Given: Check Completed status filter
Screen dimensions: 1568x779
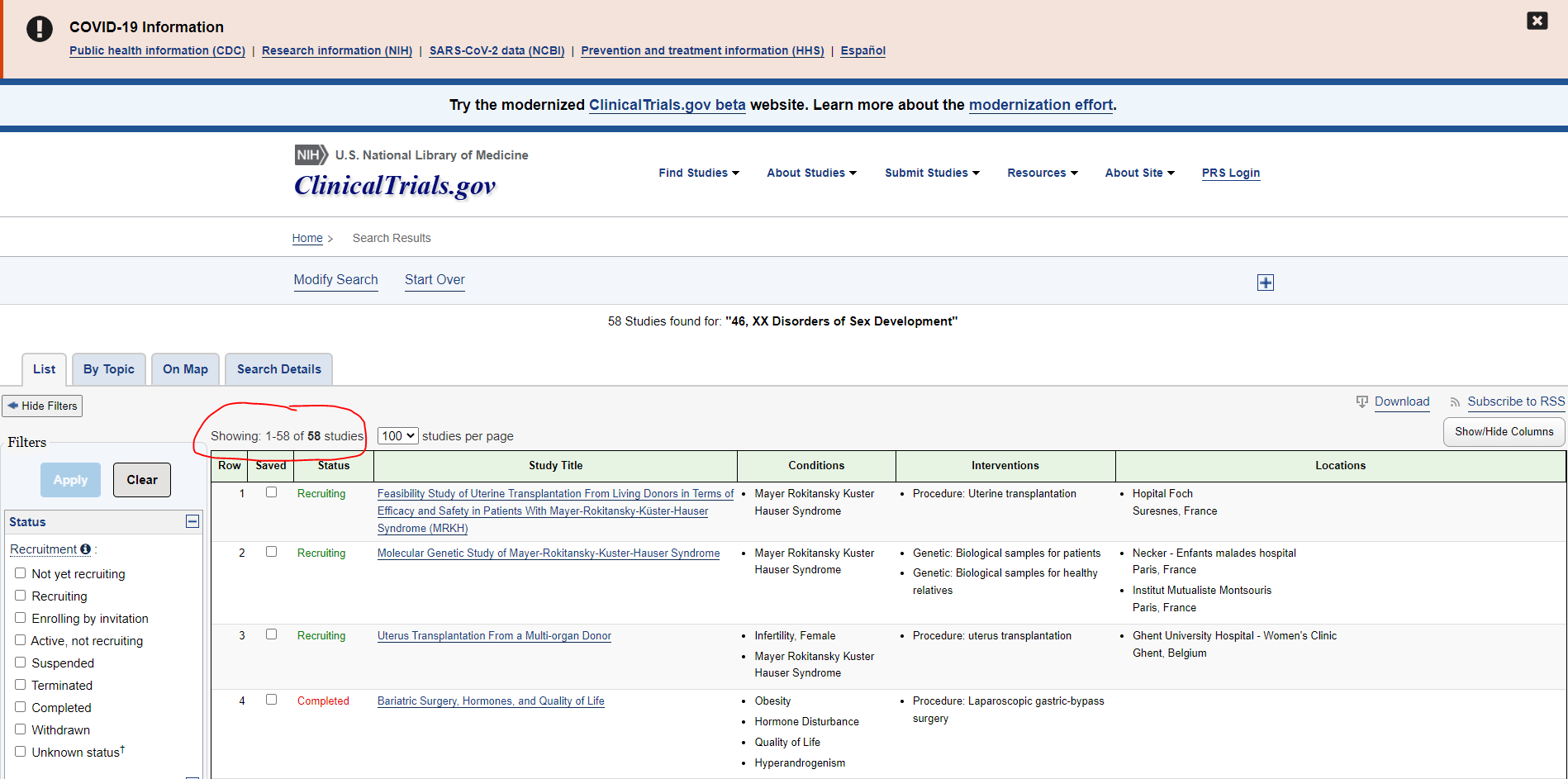Looking at the screenshot, I should (x=21, y=706).
